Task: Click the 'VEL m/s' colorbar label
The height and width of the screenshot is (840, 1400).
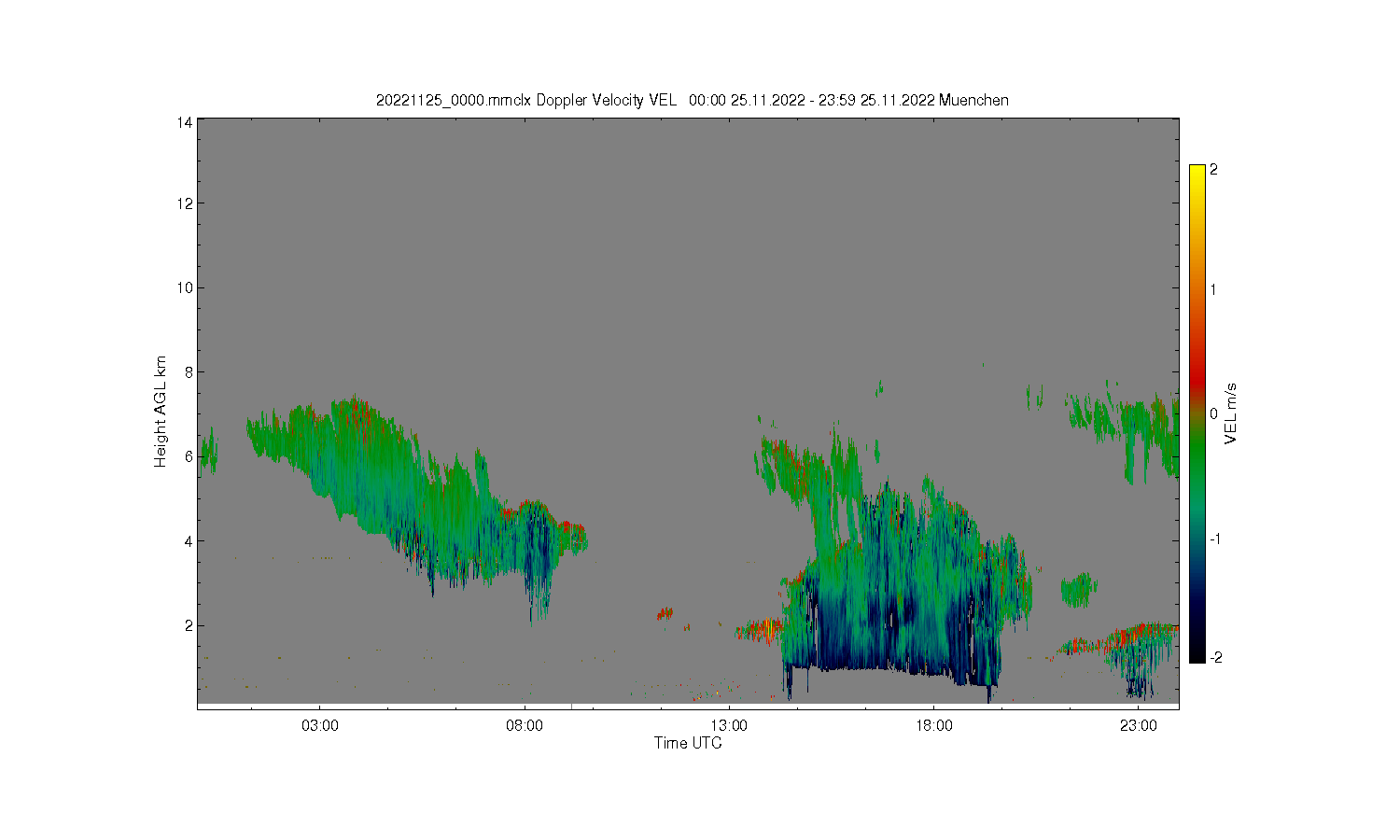Action: coord(1230,413)
